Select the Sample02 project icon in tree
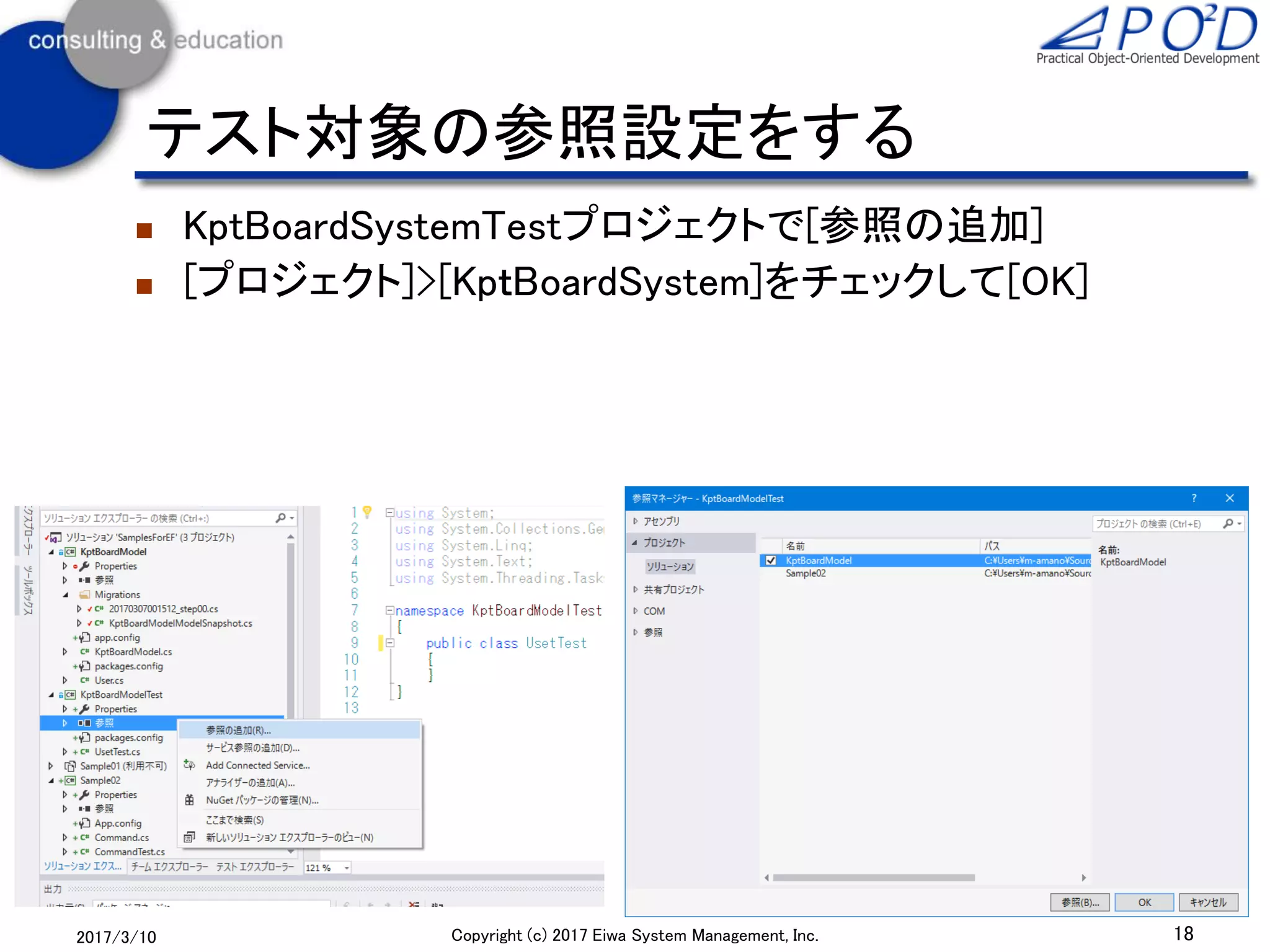 70,780
